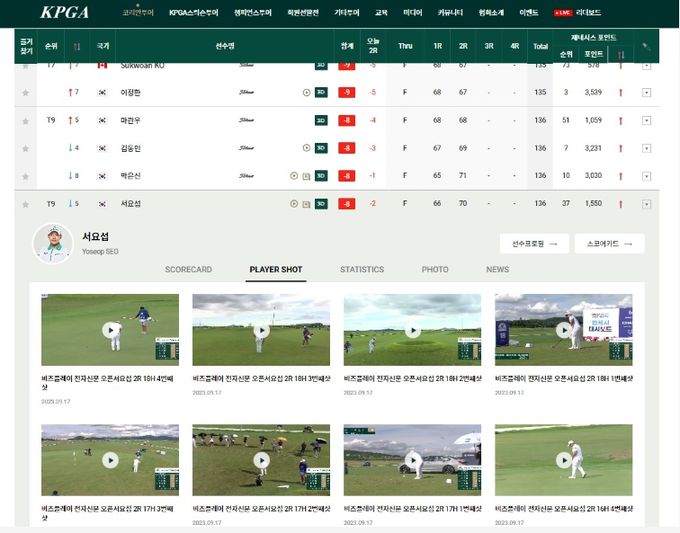Click the 3D icon in 마관우 row

click(321, 120)
